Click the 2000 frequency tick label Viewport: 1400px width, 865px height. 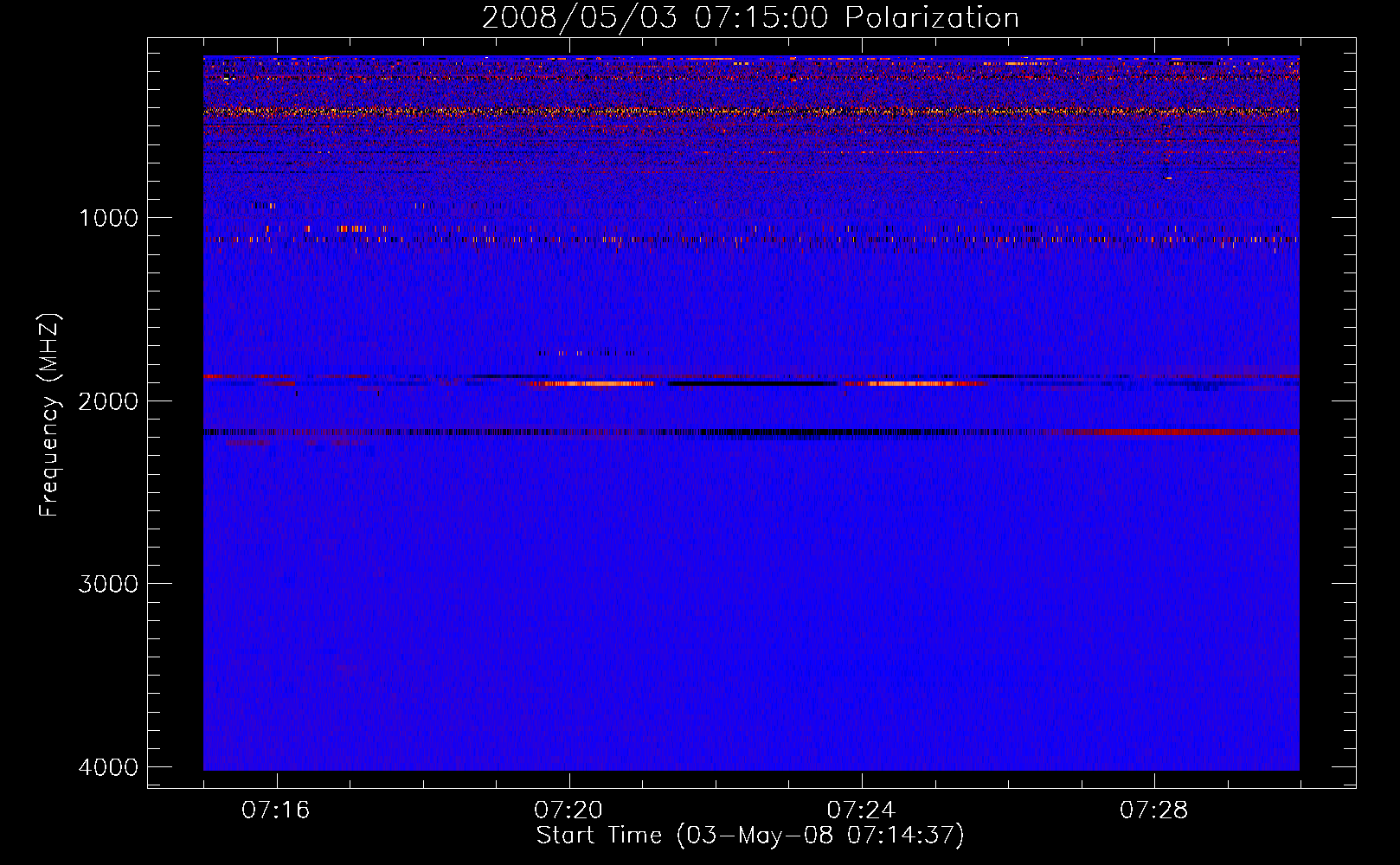pos(108,400)
